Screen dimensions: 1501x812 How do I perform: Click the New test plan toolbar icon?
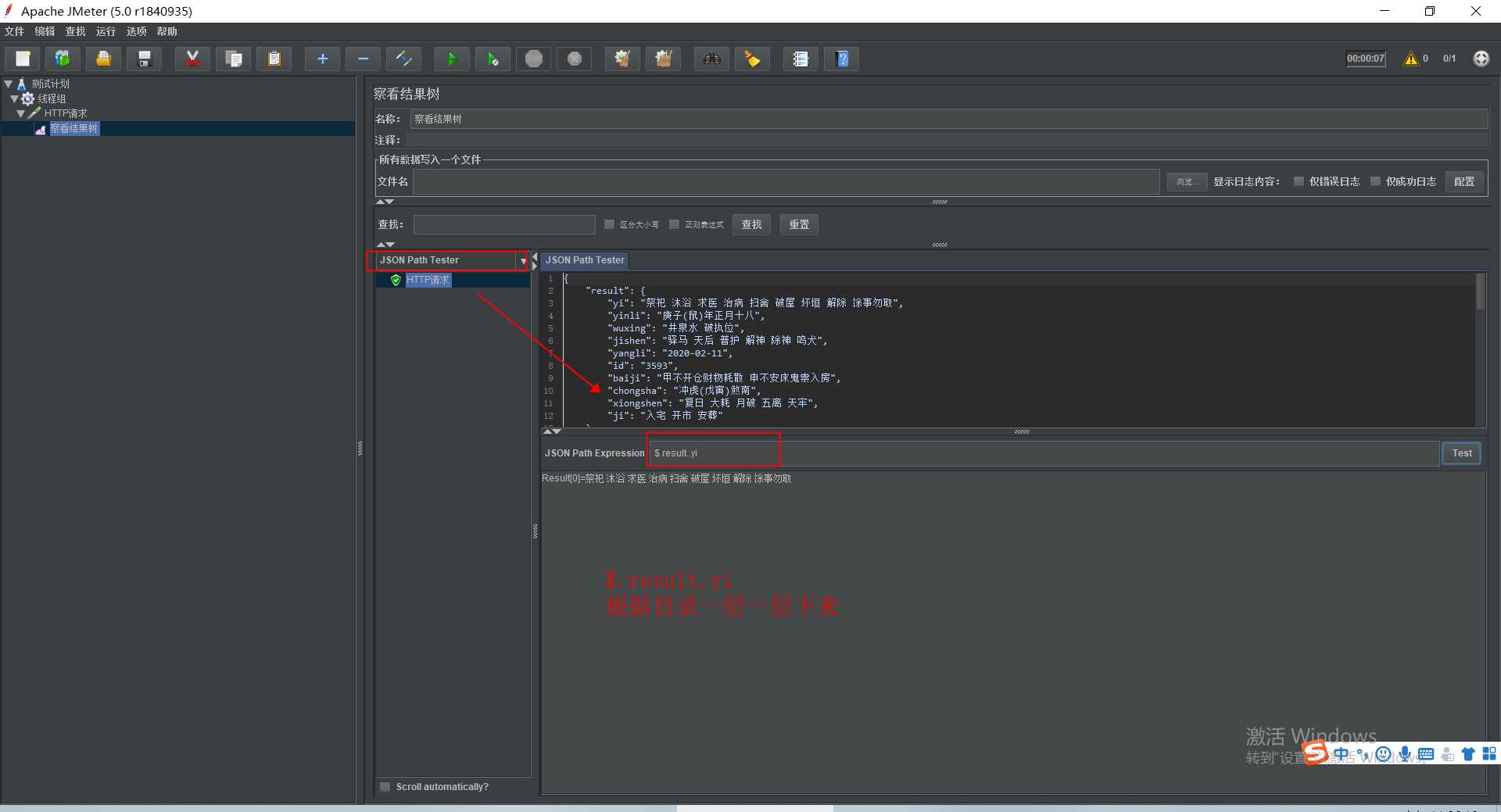(23, 59)
